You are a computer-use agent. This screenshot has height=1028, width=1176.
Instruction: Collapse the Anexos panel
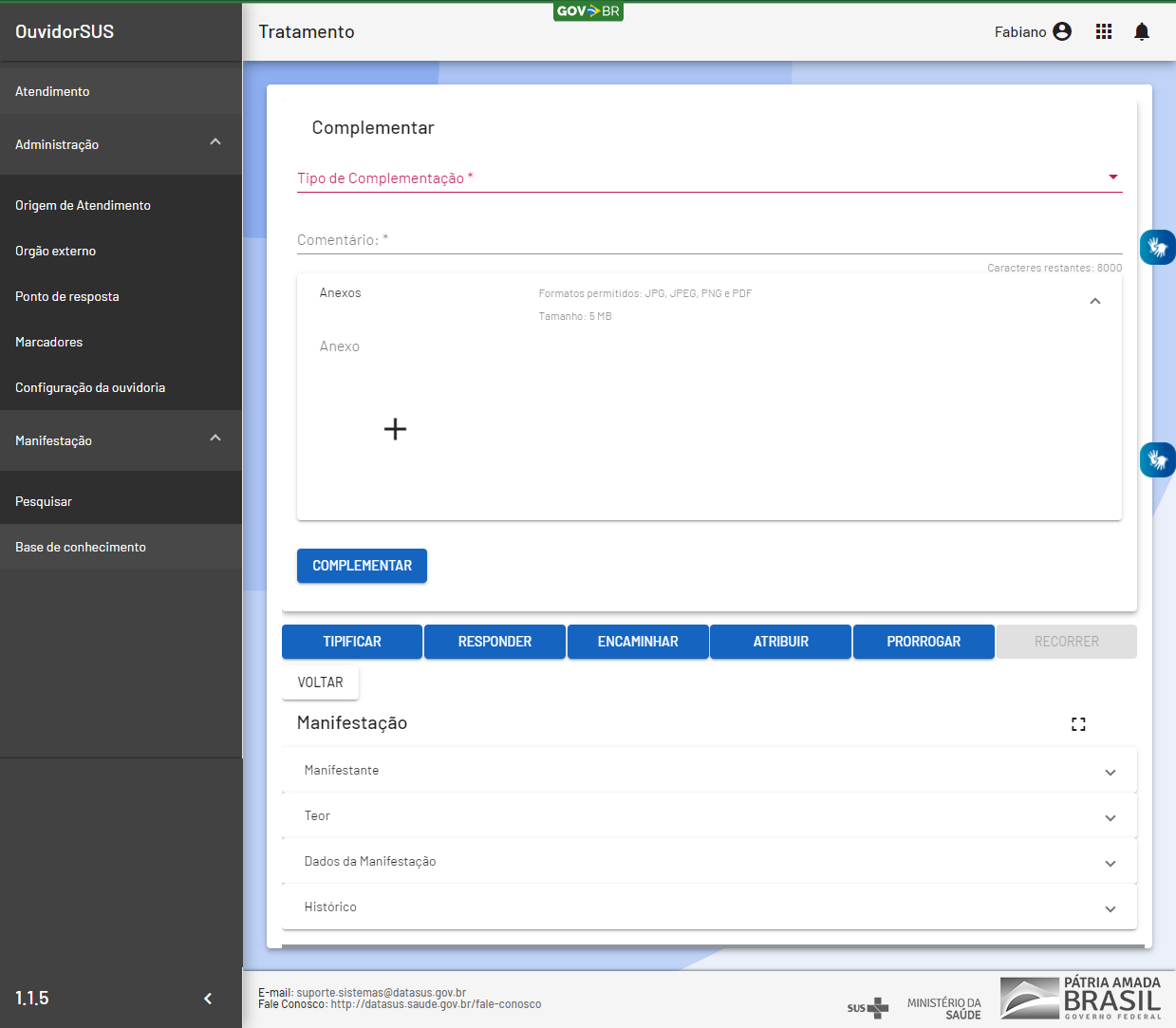tap(1094, 301)
